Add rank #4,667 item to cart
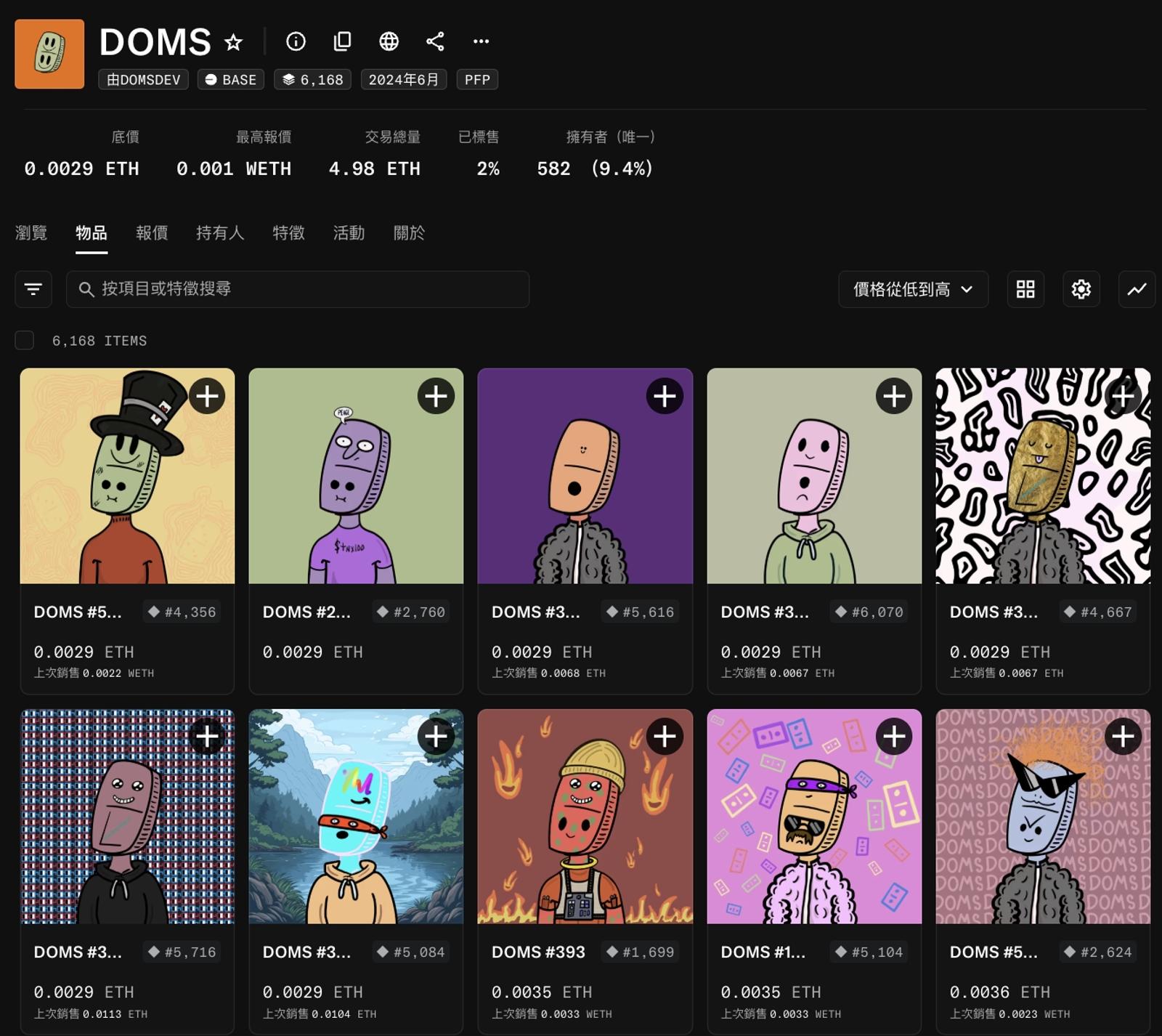The height and width of the screenshot is (1036, 1162). [1123, 396]
